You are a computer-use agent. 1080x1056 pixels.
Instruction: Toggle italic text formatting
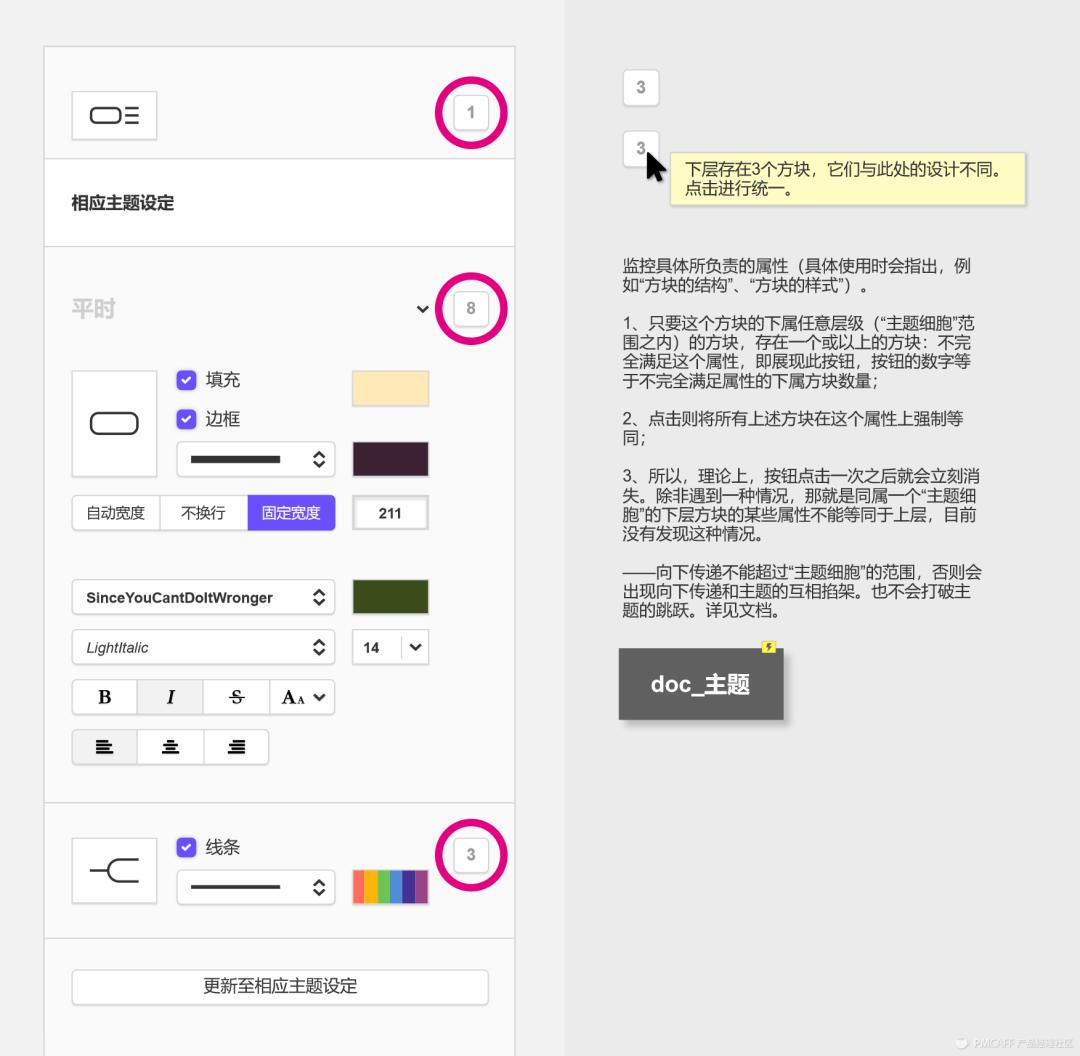[170, 697]
